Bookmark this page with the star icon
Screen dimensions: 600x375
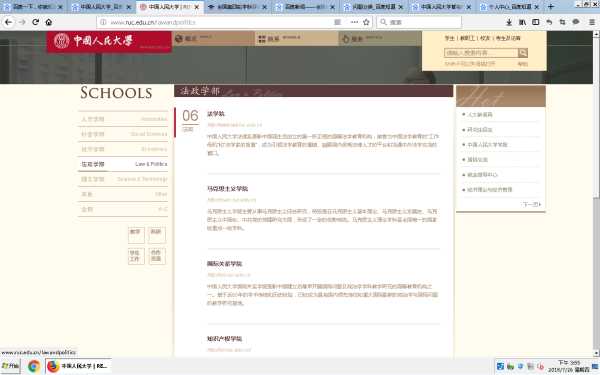point(366,22)
